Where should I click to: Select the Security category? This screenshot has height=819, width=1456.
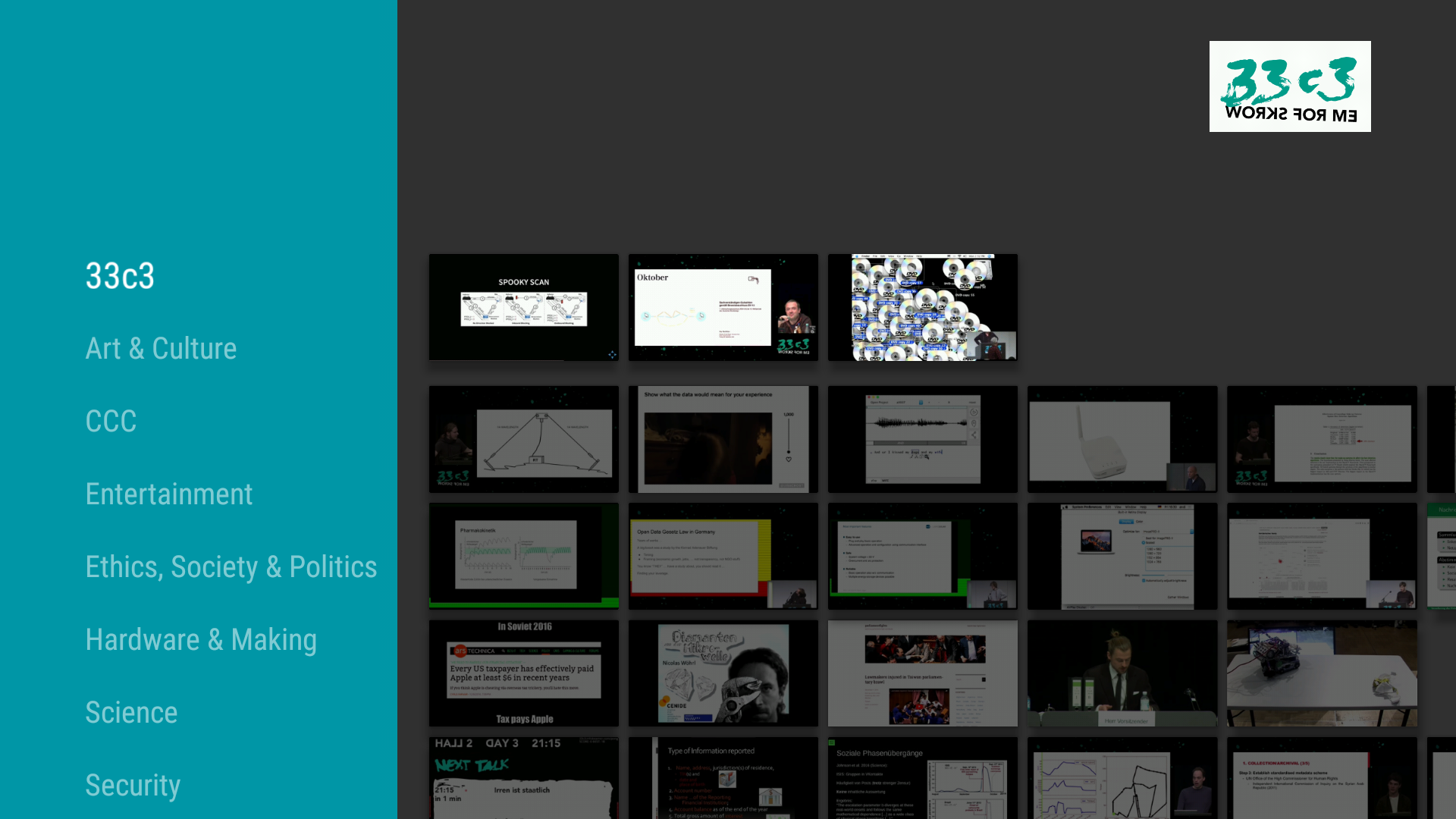tap(133, 786)
